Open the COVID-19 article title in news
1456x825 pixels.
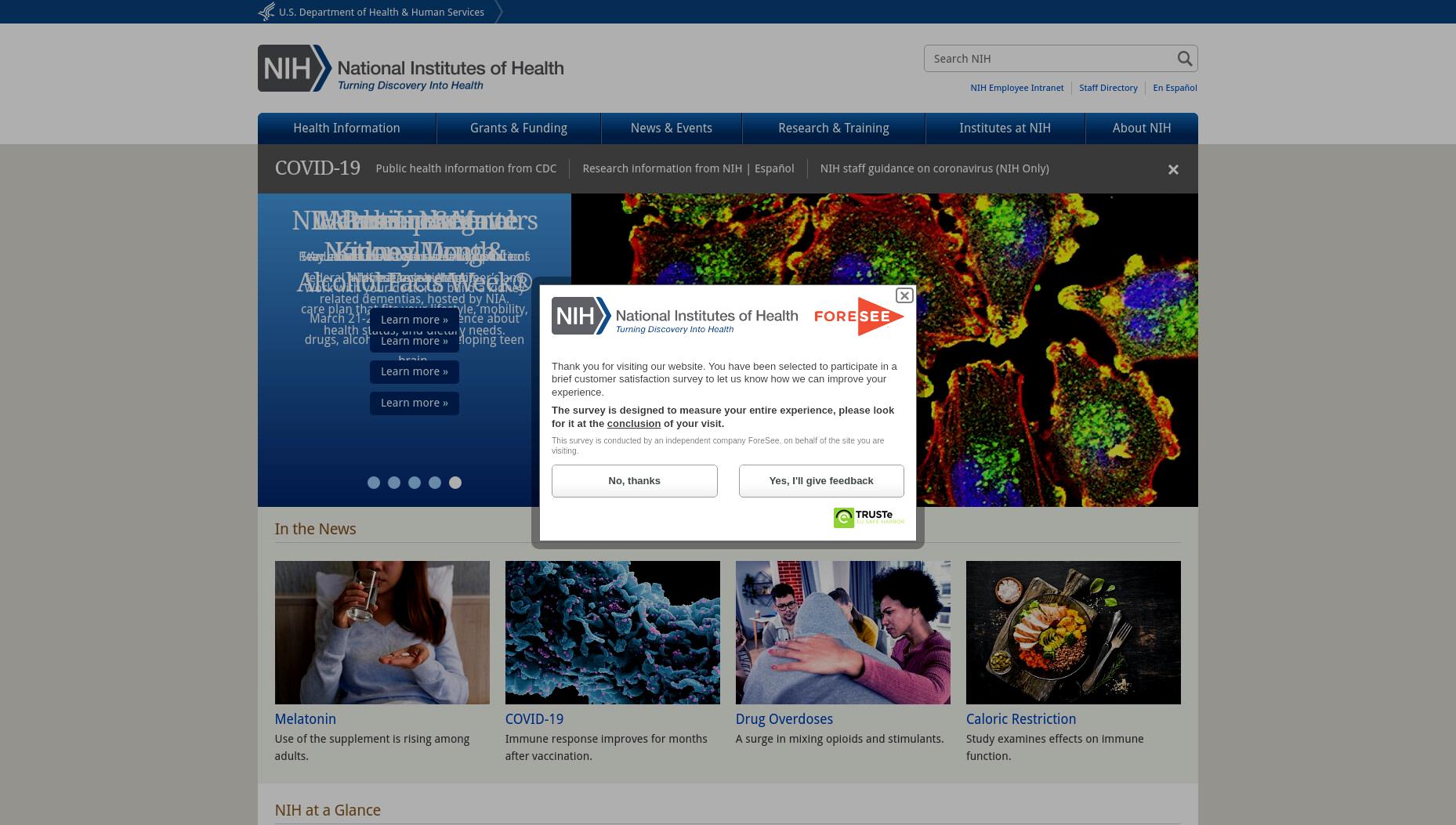534,719
